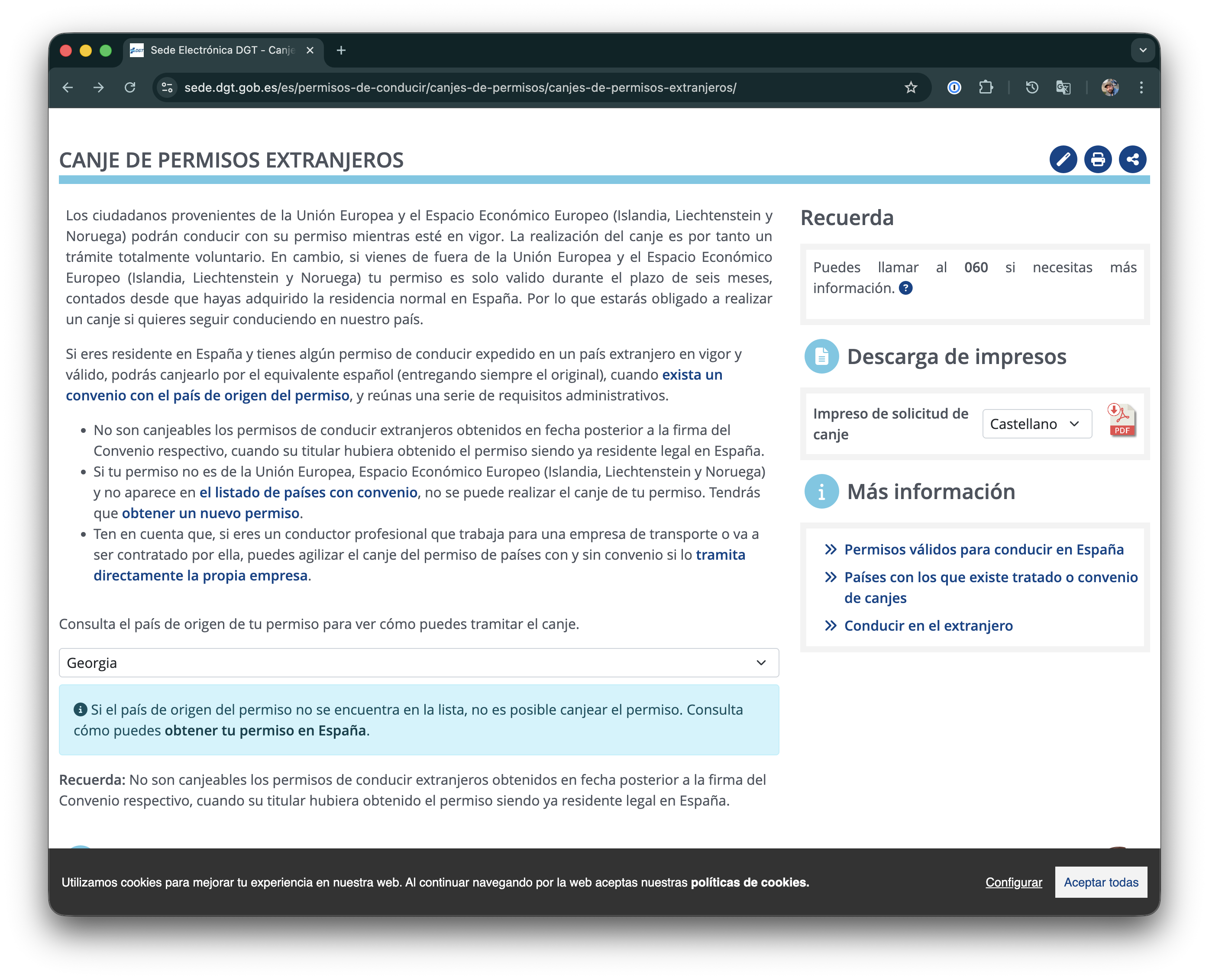Screen dimensions: 1209x980
Task: Open the 1Password extension icon
Action: tap(954, 87)
